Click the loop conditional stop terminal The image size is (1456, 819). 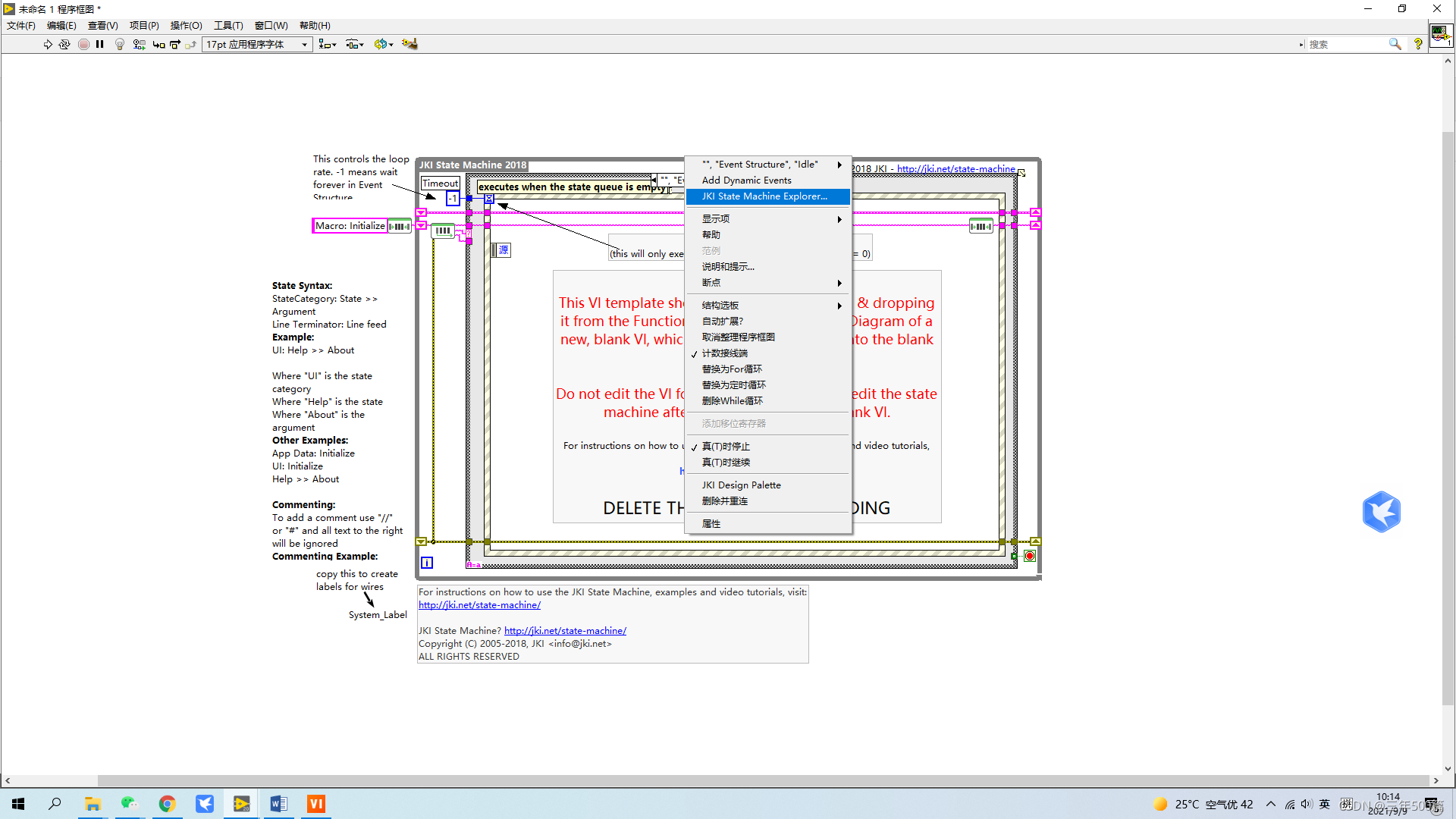click(x=1029, y=556)
